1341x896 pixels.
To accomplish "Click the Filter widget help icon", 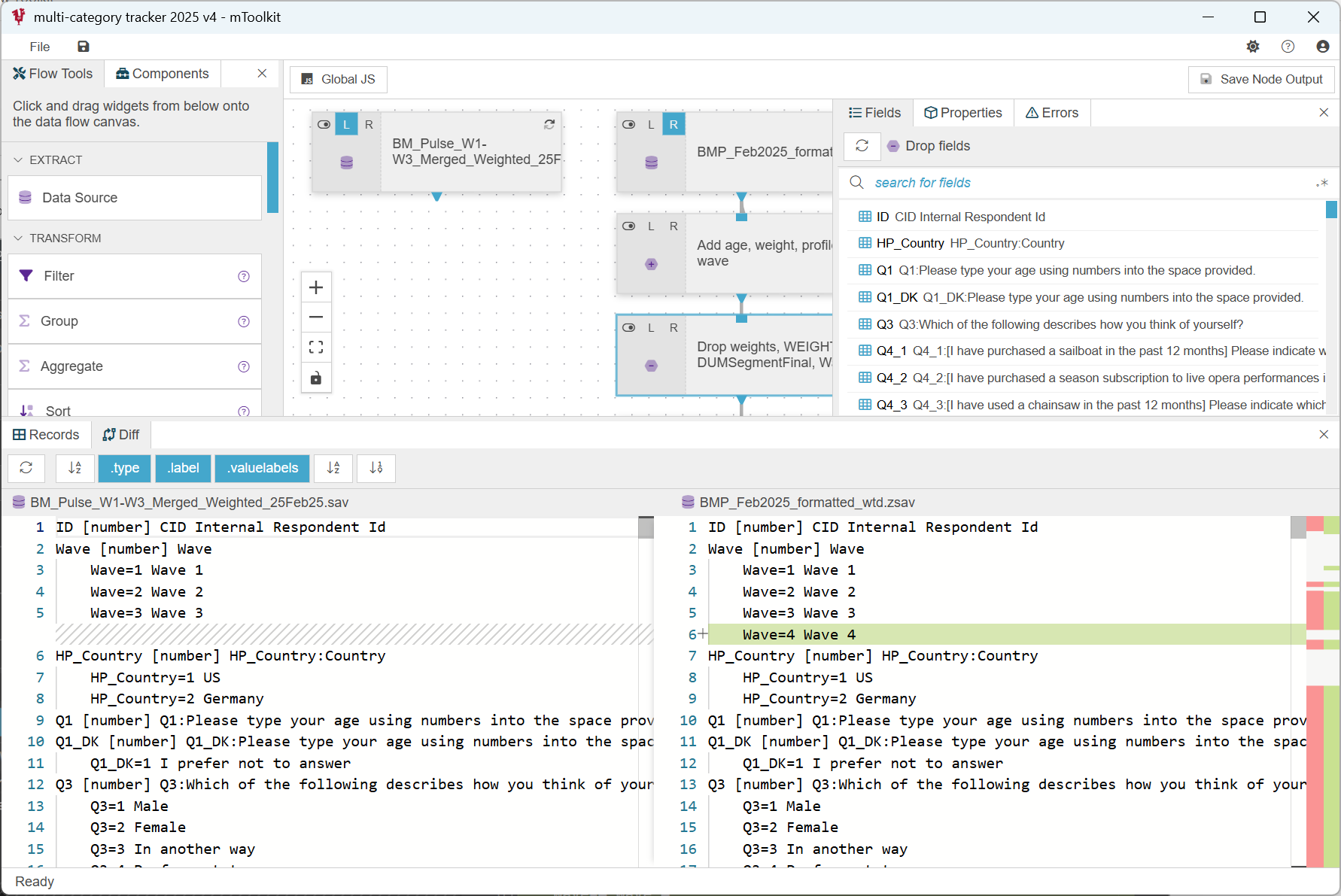I will click(244, 276).
